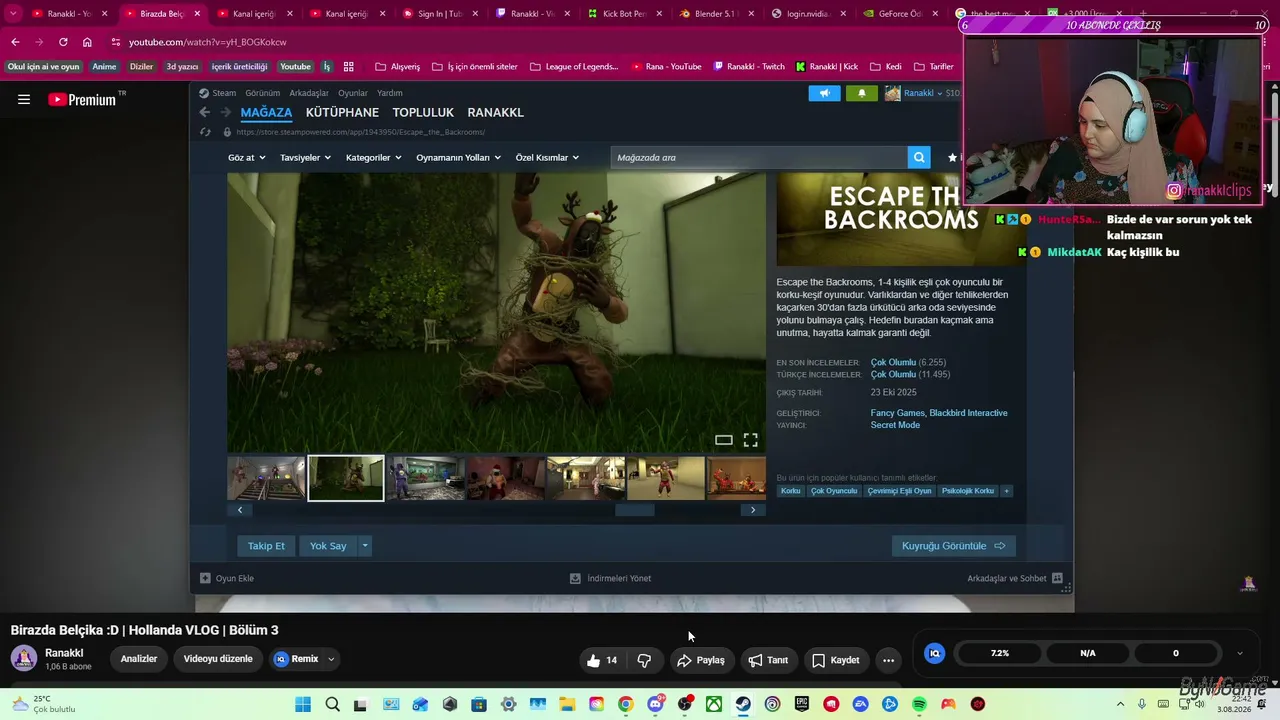The height and width of the screenshot is (720, 1280).
Task: Open Discord from the taskbar
Action: click(655, 704)
